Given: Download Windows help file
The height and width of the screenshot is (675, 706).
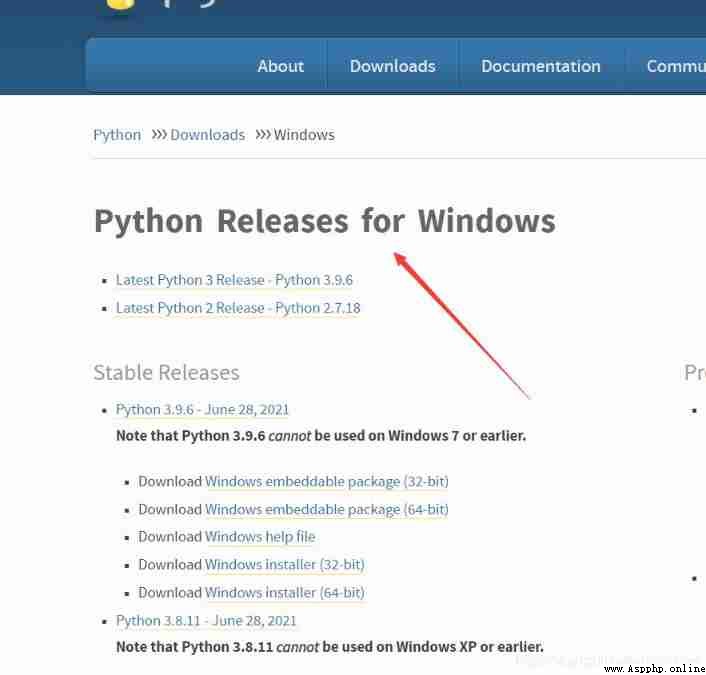Looking at the screenshot, I should tap(260, 537).
